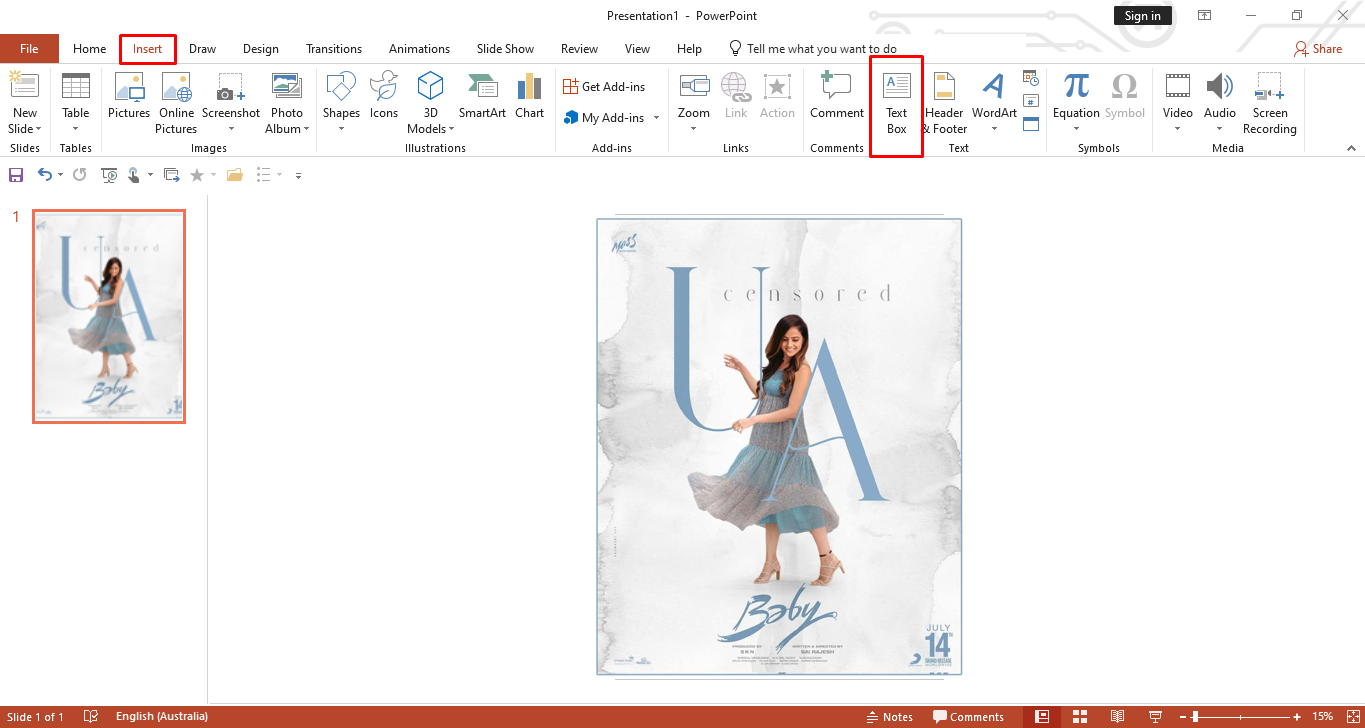Click the Save icon in quick access toolbar
The width and height of the screenshot is (1365, 728).
[16, 175]
